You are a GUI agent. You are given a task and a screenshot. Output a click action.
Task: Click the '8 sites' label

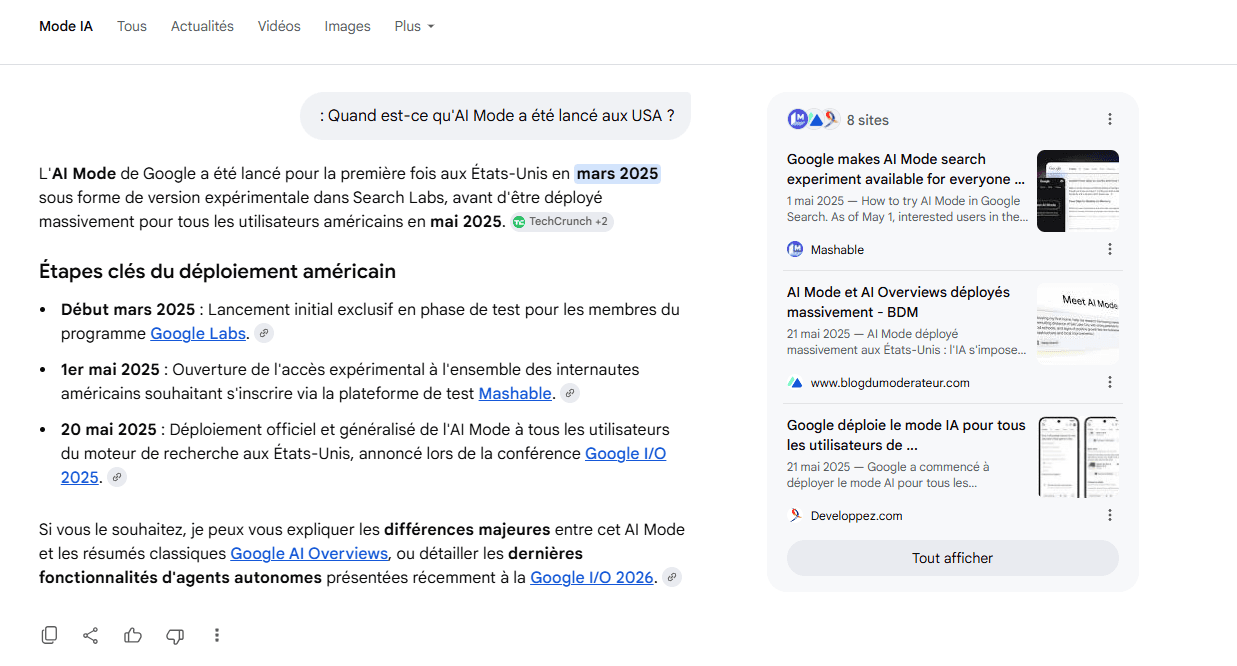coord(867,120)
